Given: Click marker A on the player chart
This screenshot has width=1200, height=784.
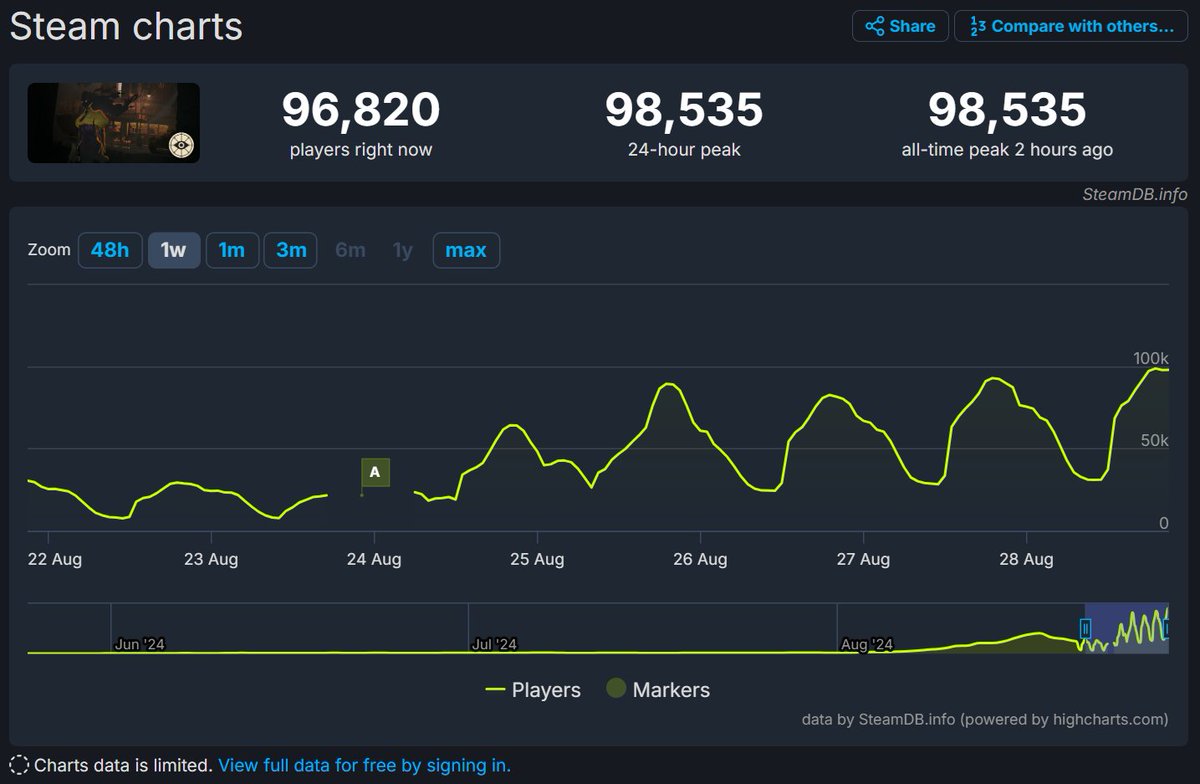Looking at the screenshot, I should tap(374, 472).
